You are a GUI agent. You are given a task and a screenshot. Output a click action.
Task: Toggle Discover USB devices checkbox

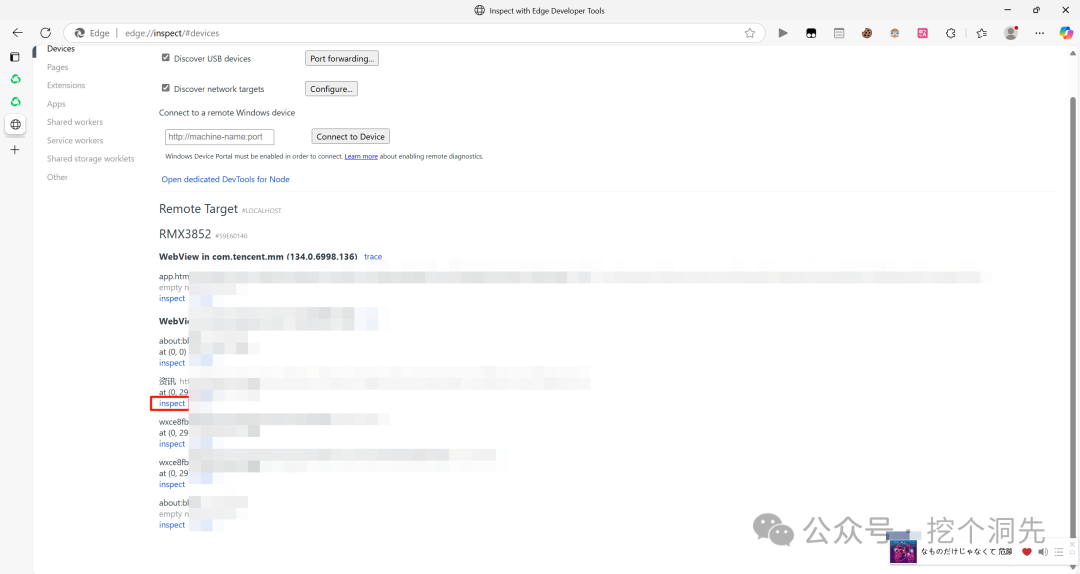coord(165,58)
